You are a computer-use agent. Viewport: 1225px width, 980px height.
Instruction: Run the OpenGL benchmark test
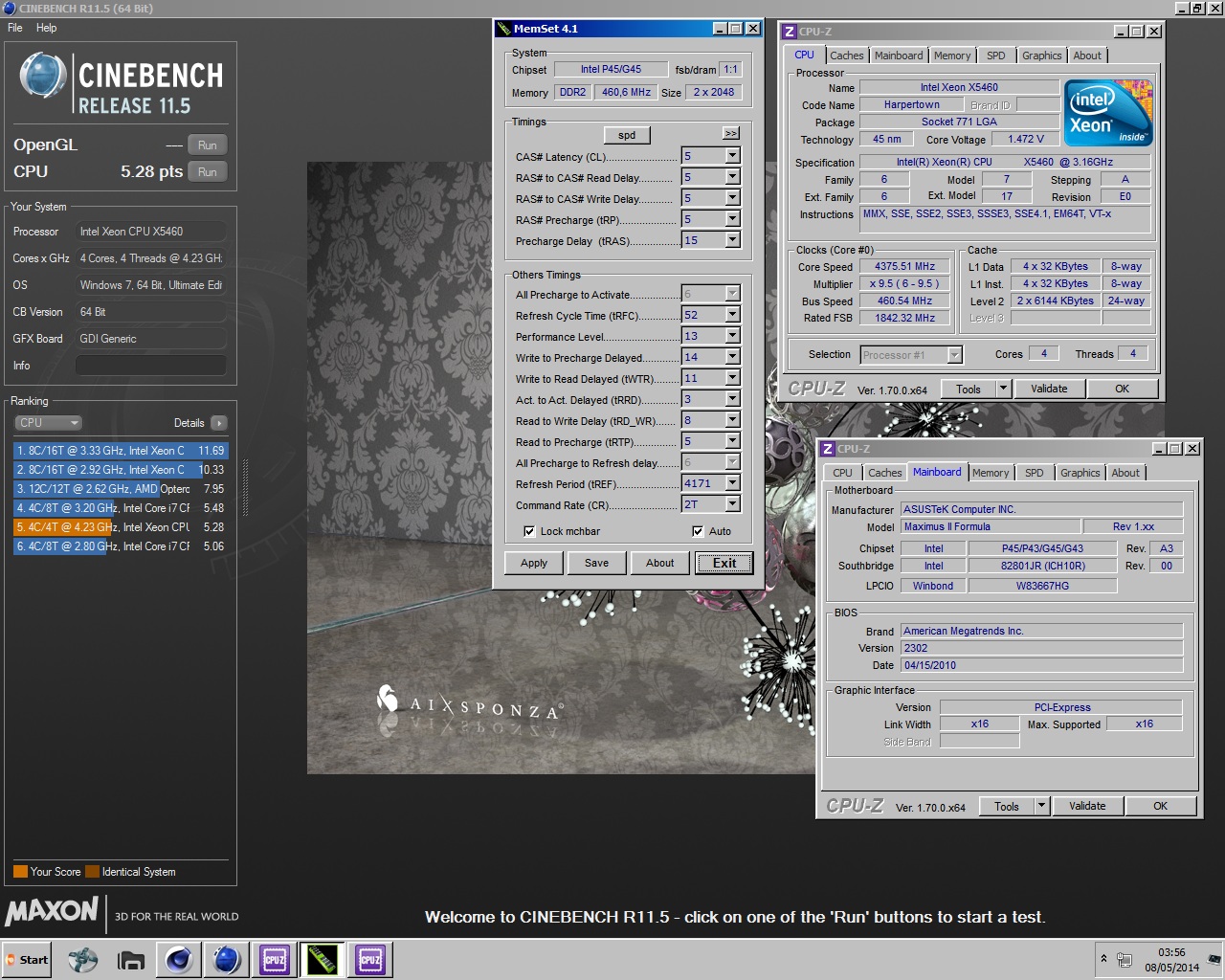[x=208, y=145]
